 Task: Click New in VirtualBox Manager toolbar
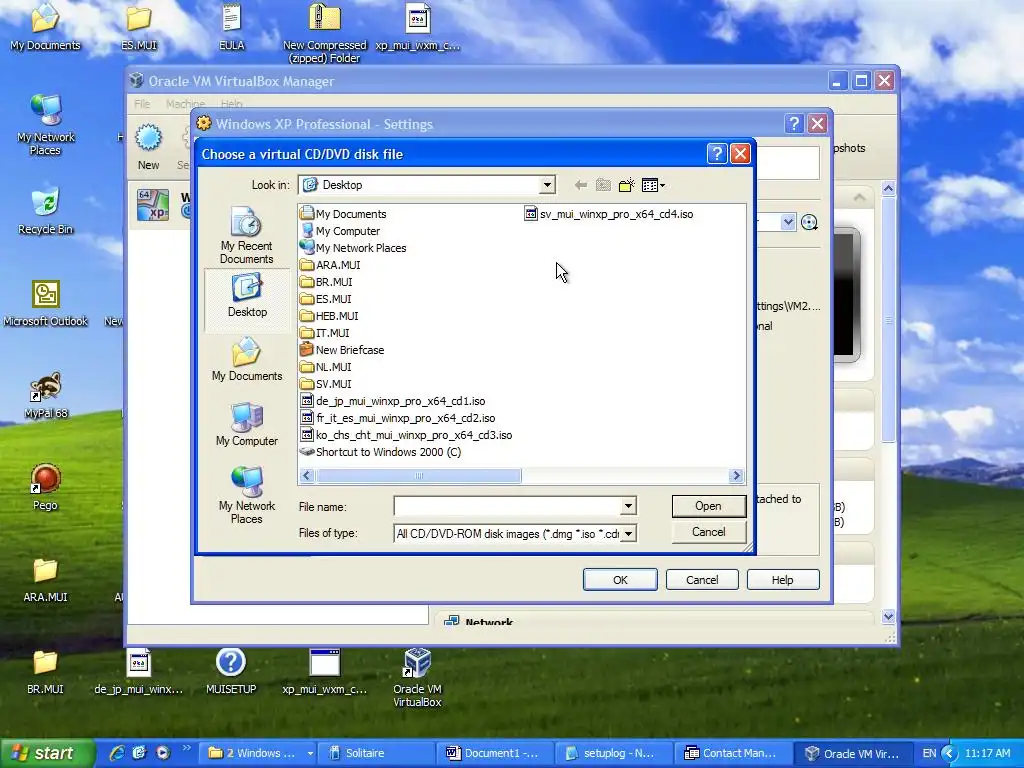click(148, 148)
